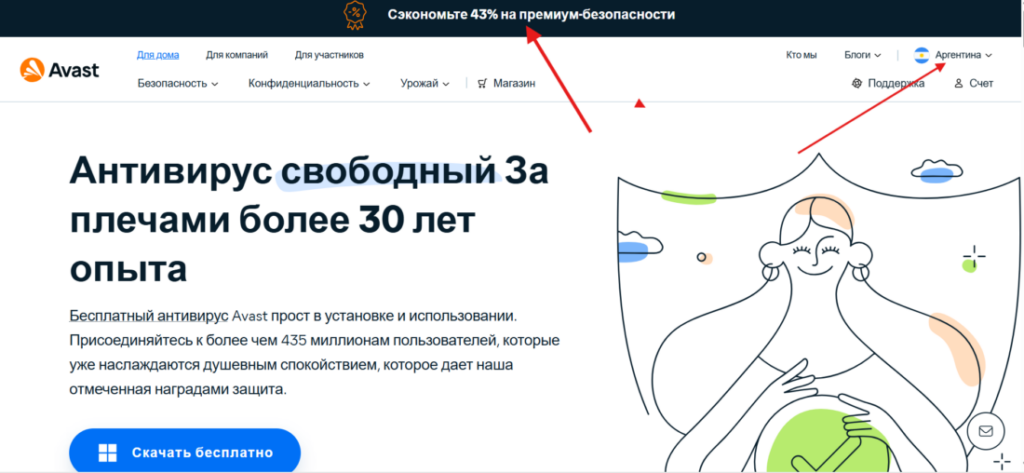Click the Счет account person icon
Image resolution: width=1024 pixels, height=473 pixels.
pos(959,83)
